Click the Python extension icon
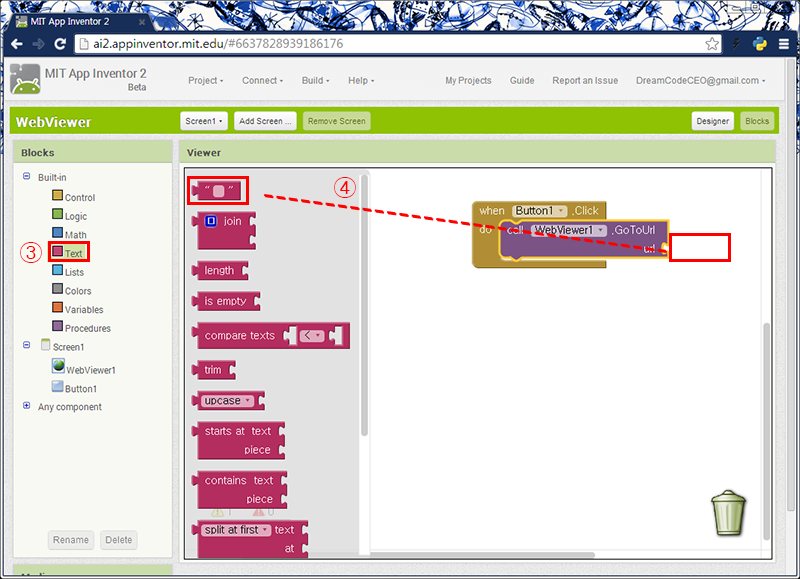The image size is (800, 579). (760, 44)
